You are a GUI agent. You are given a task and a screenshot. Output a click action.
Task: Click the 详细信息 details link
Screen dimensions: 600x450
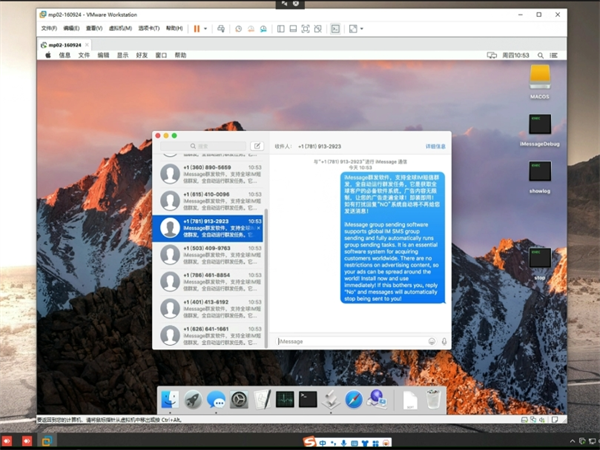[435, 146]
